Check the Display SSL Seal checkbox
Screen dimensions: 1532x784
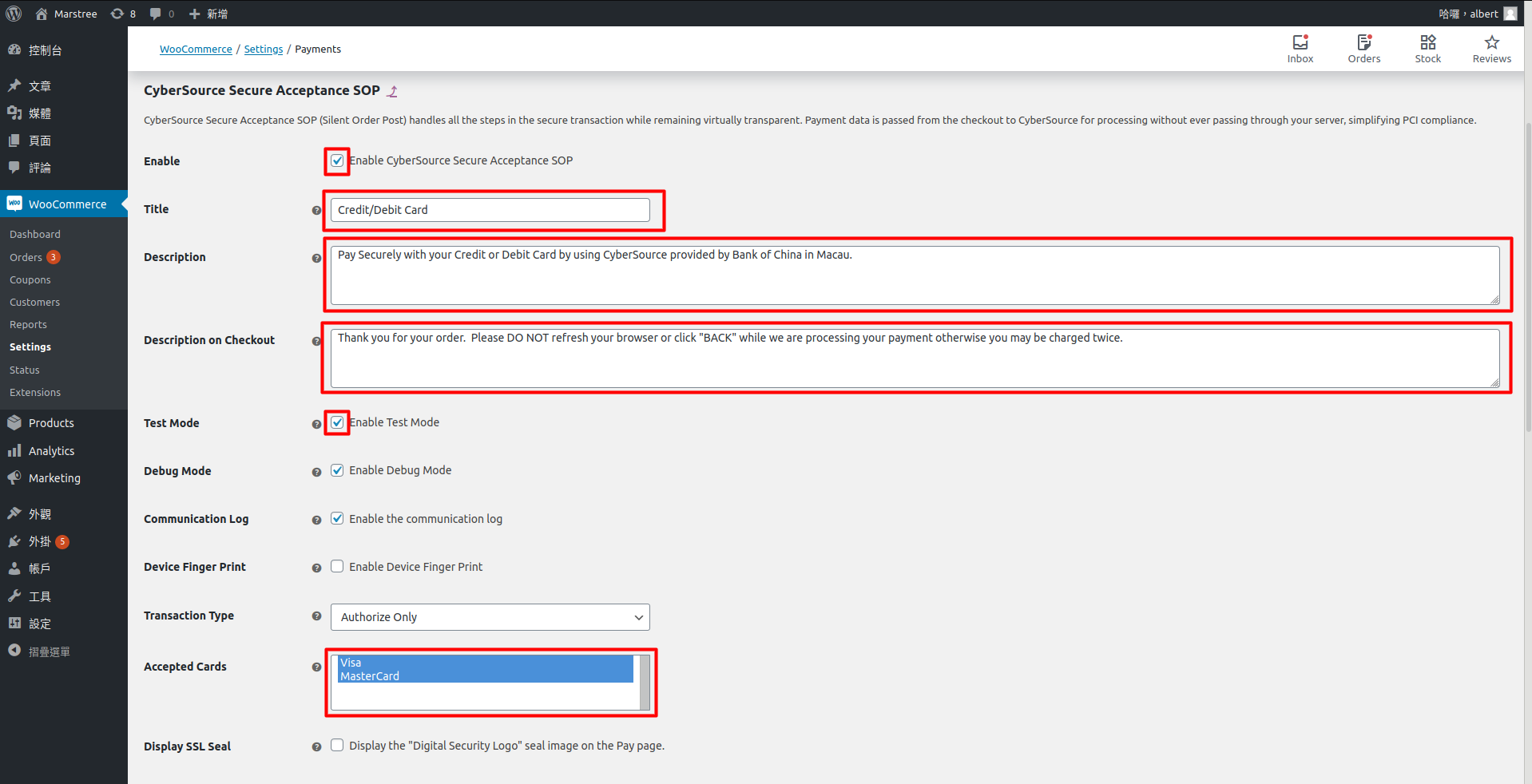(337, 745)
